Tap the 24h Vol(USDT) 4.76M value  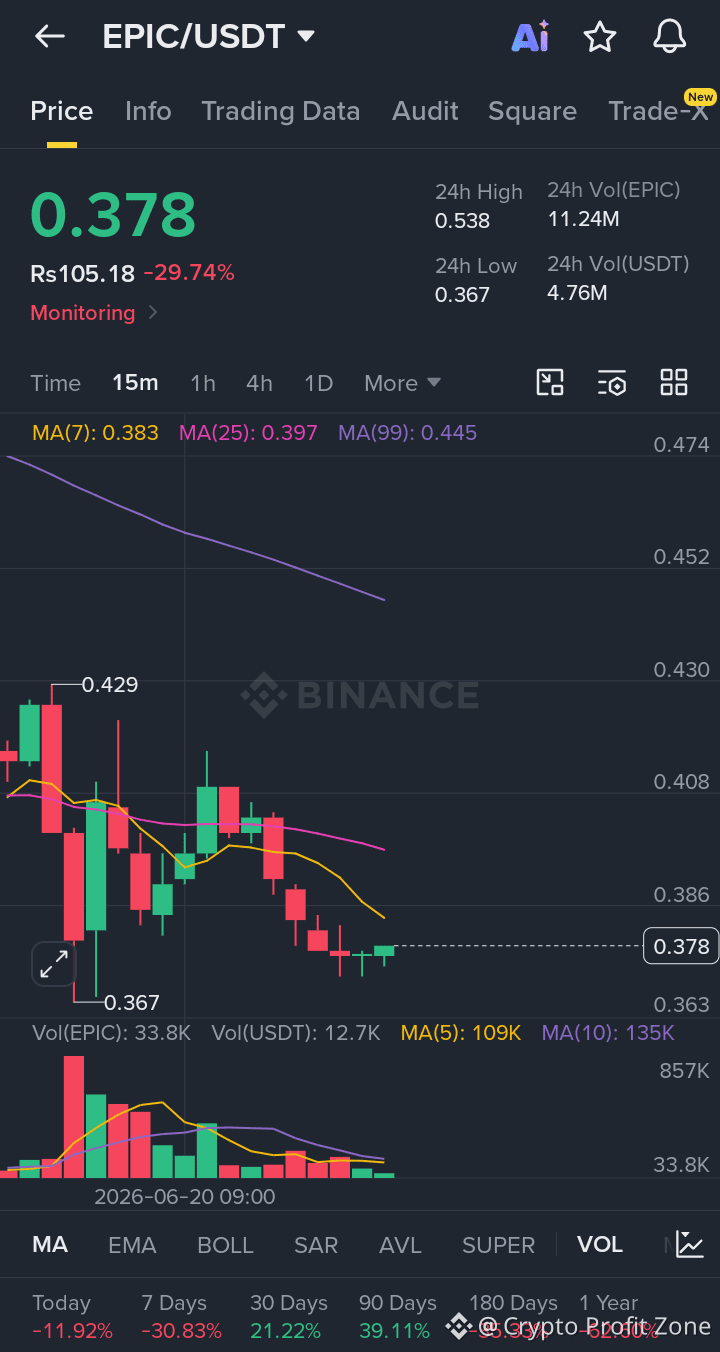tap(577, 293)
